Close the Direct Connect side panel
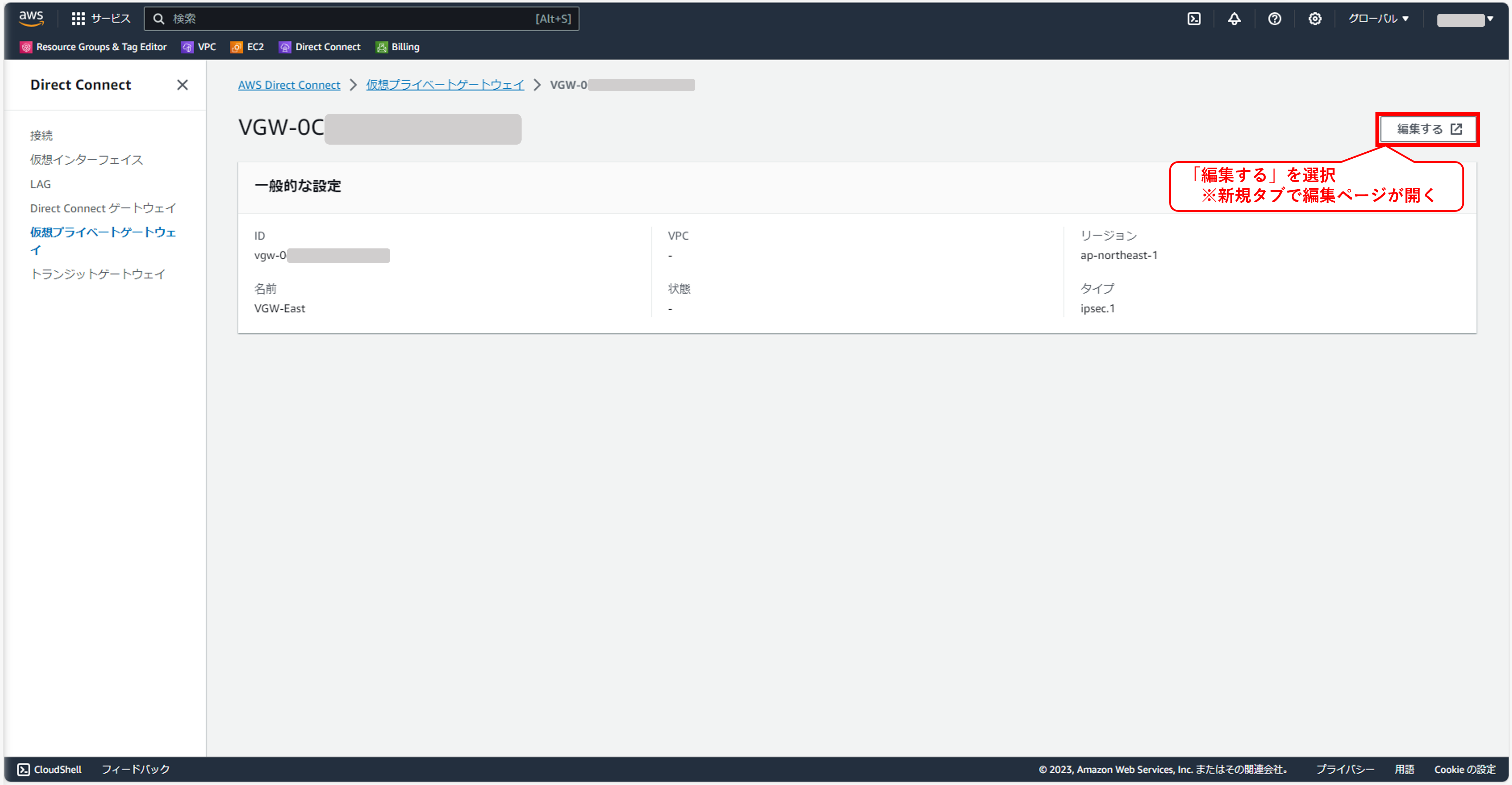The height and width of the screenshot is (785, 1512). [x=183, y=85]
